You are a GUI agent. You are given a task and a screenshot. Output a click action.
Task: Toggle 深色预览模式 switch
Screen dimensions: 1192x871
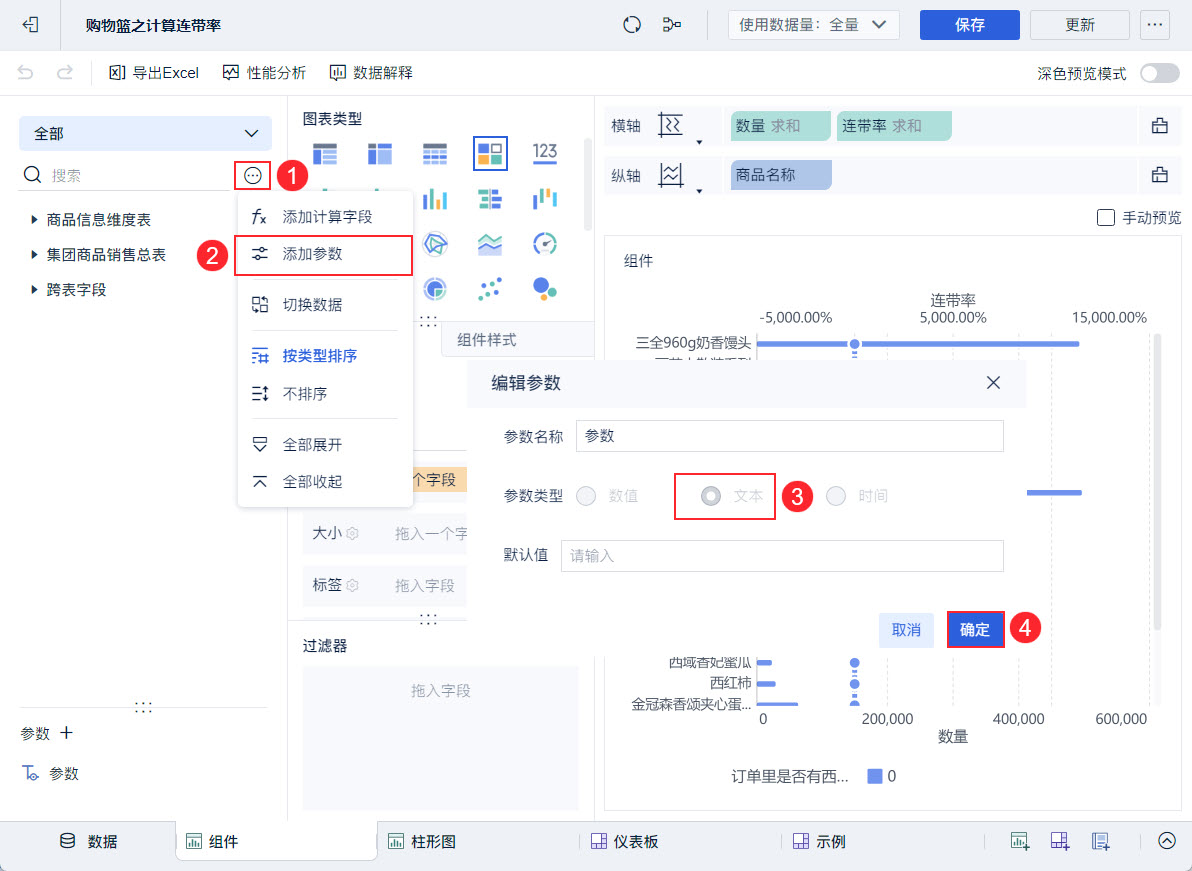1159,73
